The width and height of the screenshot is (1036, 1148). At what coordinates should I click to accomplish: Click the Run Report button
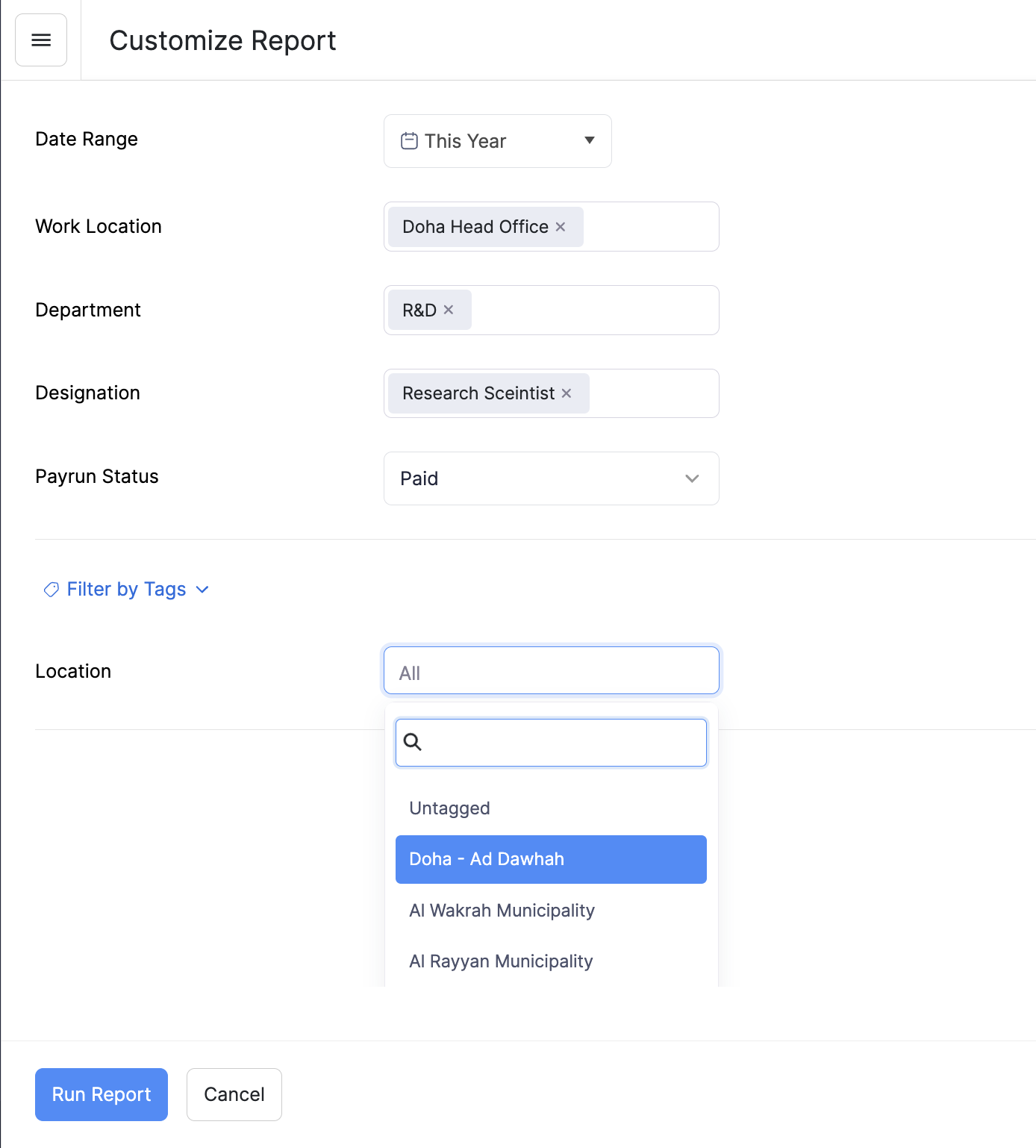(x=101, y=1094)
